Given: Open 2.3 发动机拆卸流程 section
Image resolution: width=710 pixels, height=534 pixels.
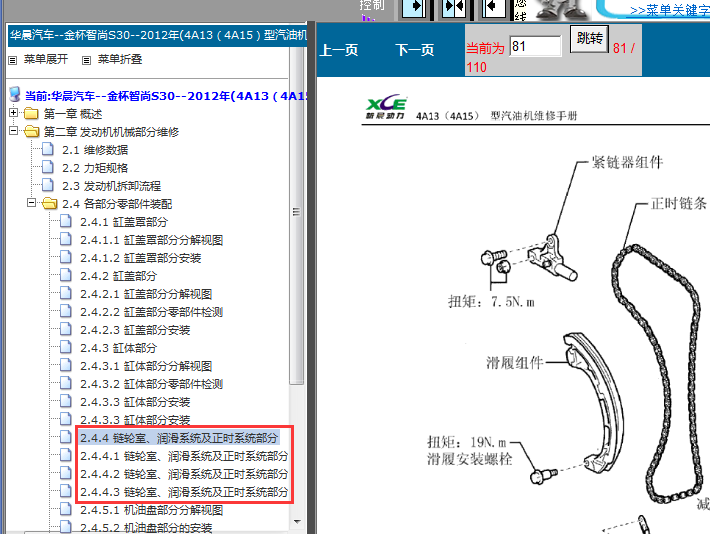Looking at the screenshot, I should point(112,186).
